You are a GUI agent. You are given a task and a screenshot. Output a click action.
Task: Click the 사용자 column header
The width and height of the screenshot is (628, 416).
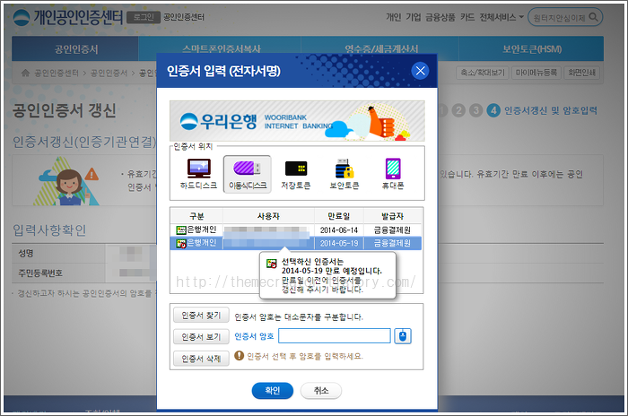(268, 216)
